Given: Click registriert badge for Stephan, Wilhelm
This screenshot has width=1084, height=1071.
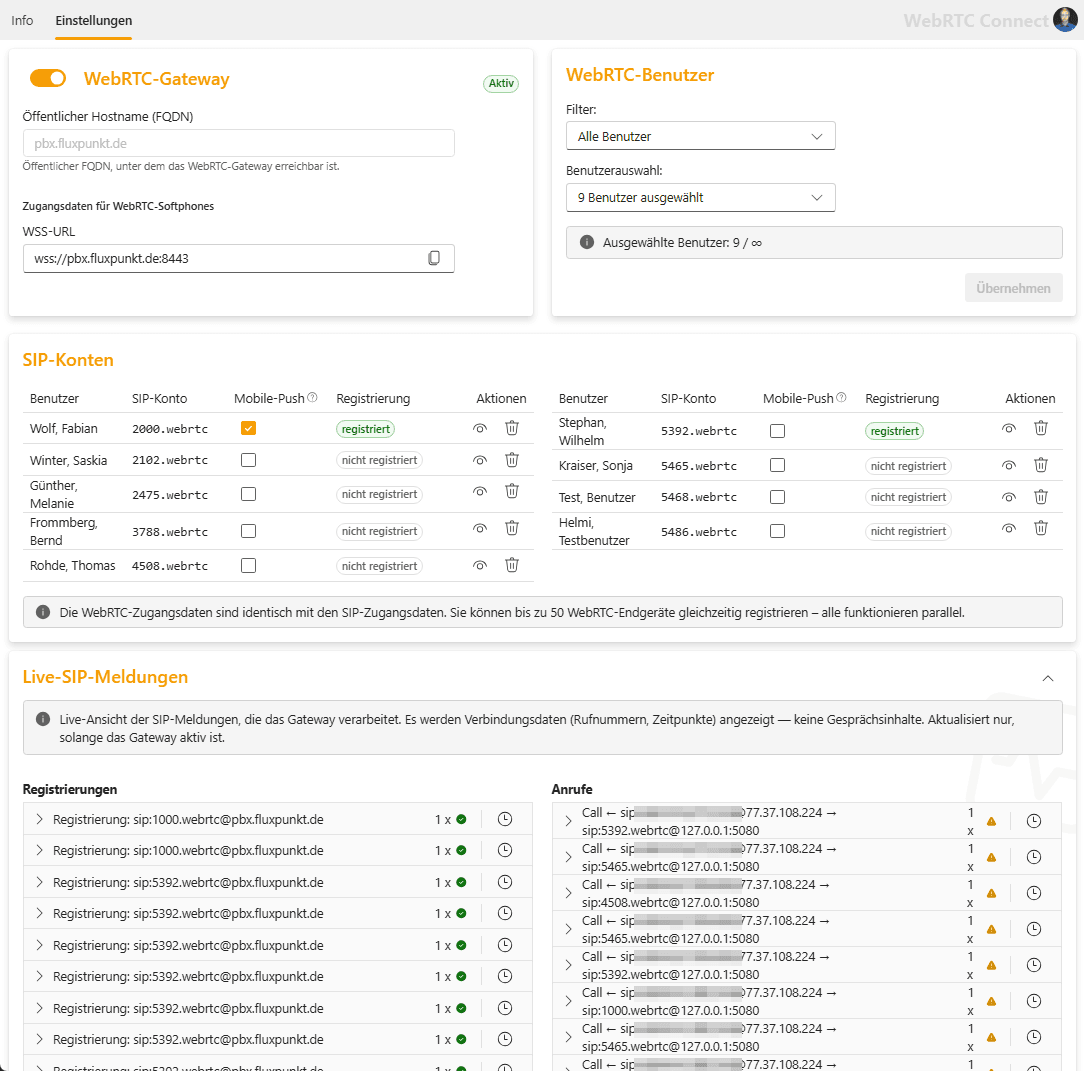Looking at the screenshot, I should [894, 431].
